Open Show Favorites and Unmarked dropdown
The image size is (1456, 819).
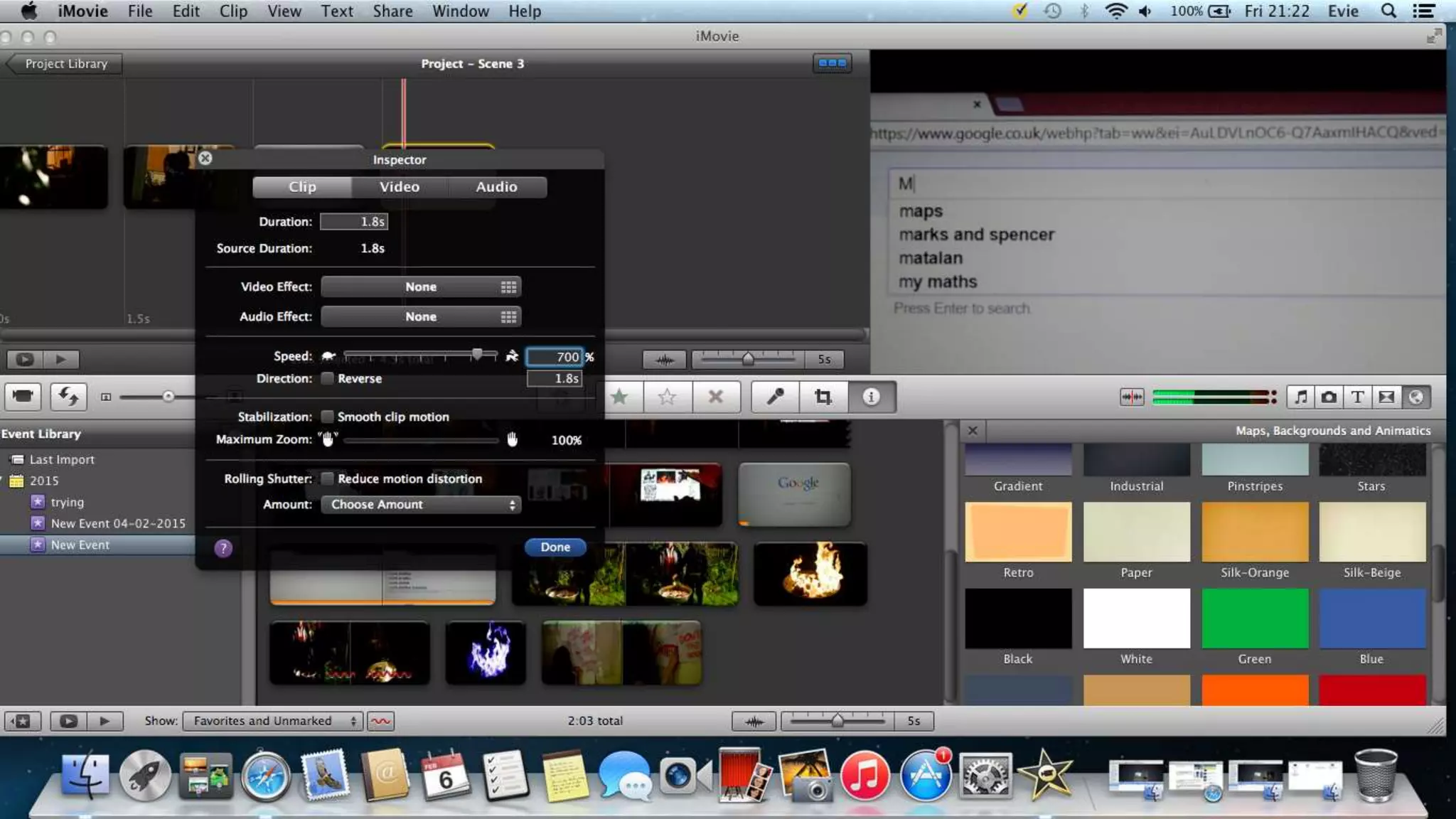pyautogui.click(x=273, y=721)
